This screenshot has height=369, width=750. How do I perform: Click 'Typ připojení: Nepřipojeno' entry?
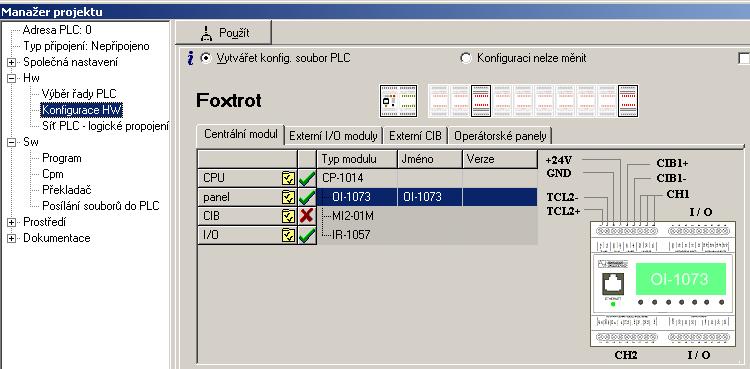click(86, 46)
